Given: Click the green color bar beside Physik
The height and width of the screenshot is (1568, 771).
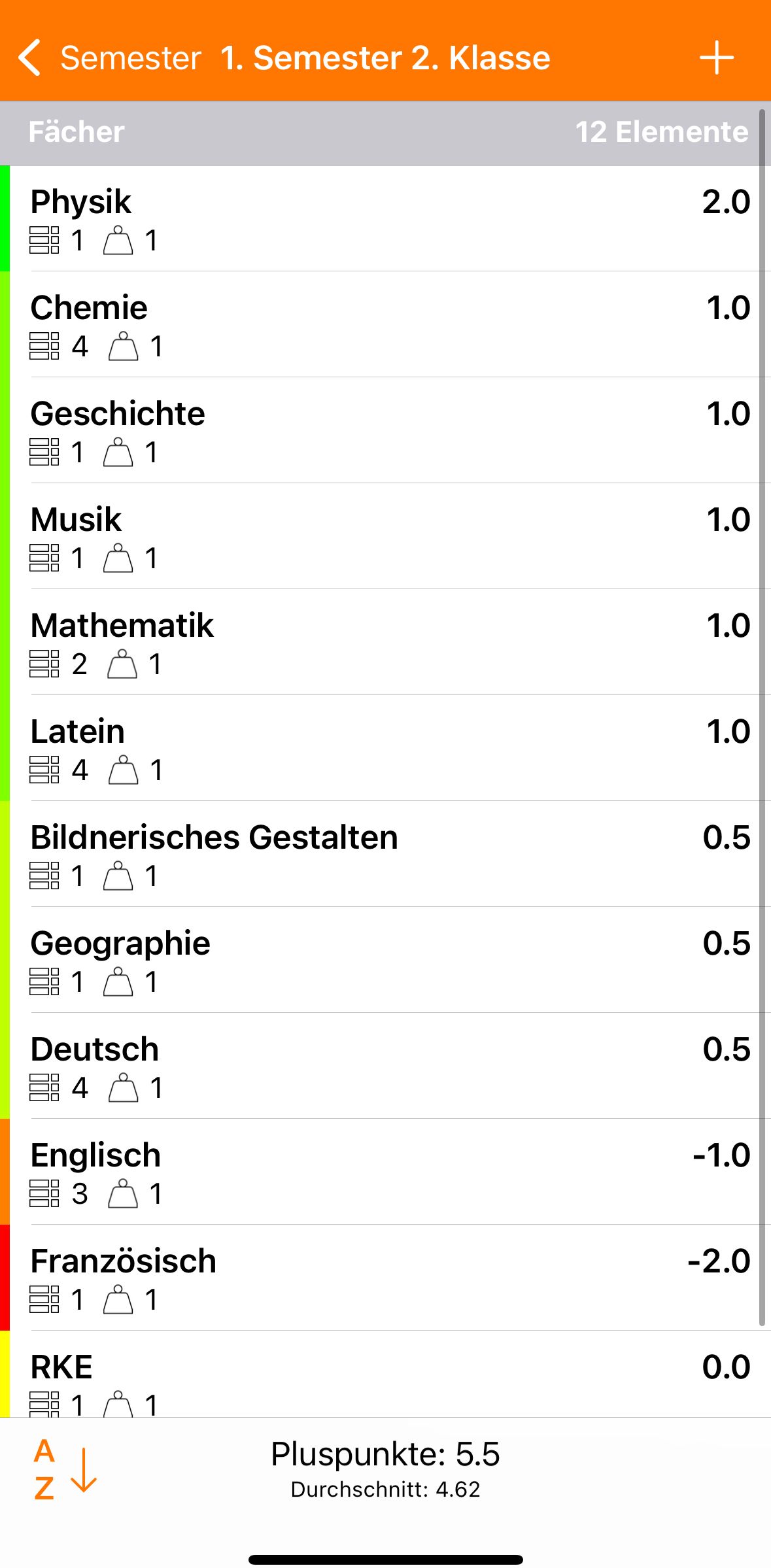Looking at the screenshot, I should point(5,218).
